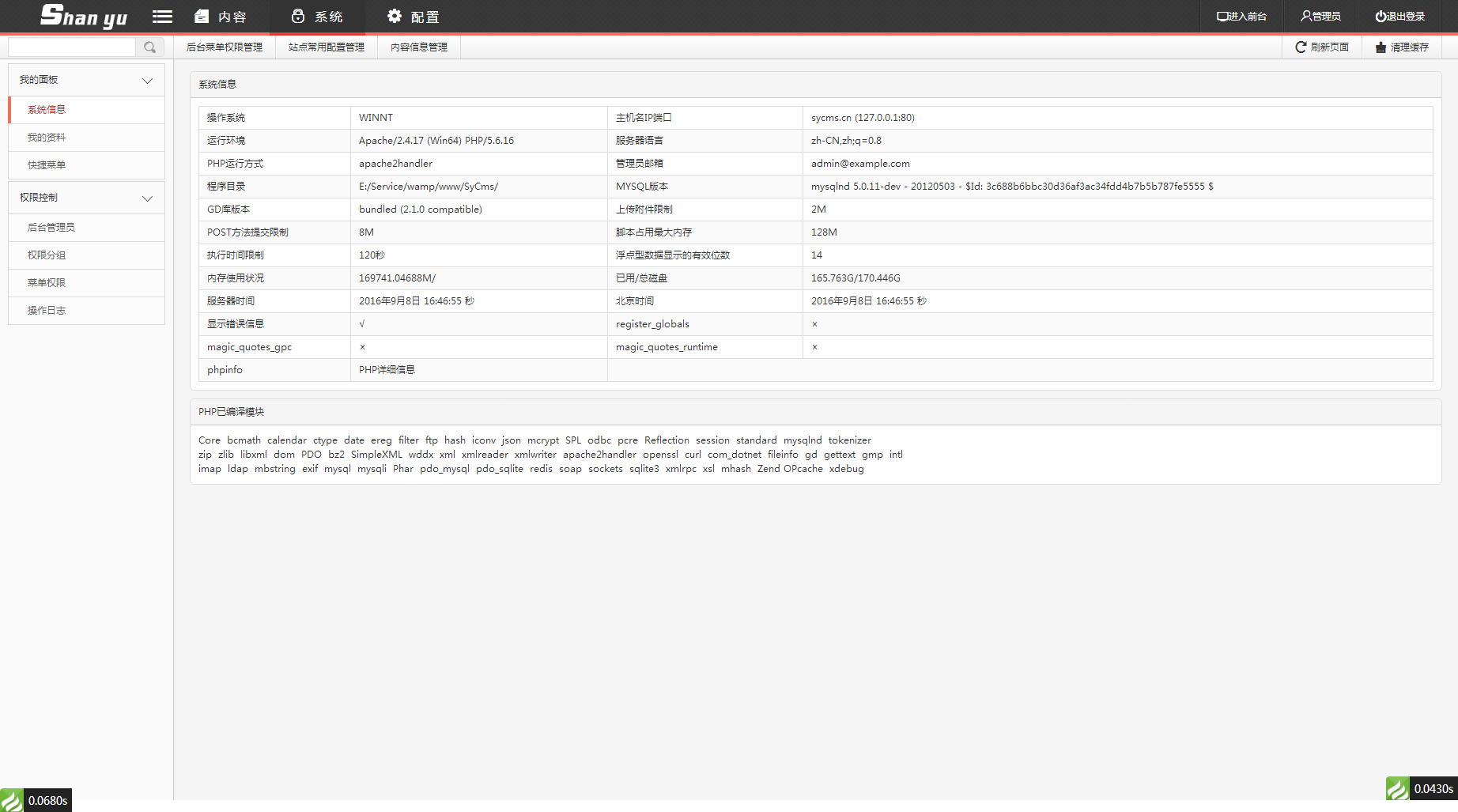This screenshot has width=1458, height=812.
Task: Click the 刷新页面 refresh button
Action: coord(1322,47)
